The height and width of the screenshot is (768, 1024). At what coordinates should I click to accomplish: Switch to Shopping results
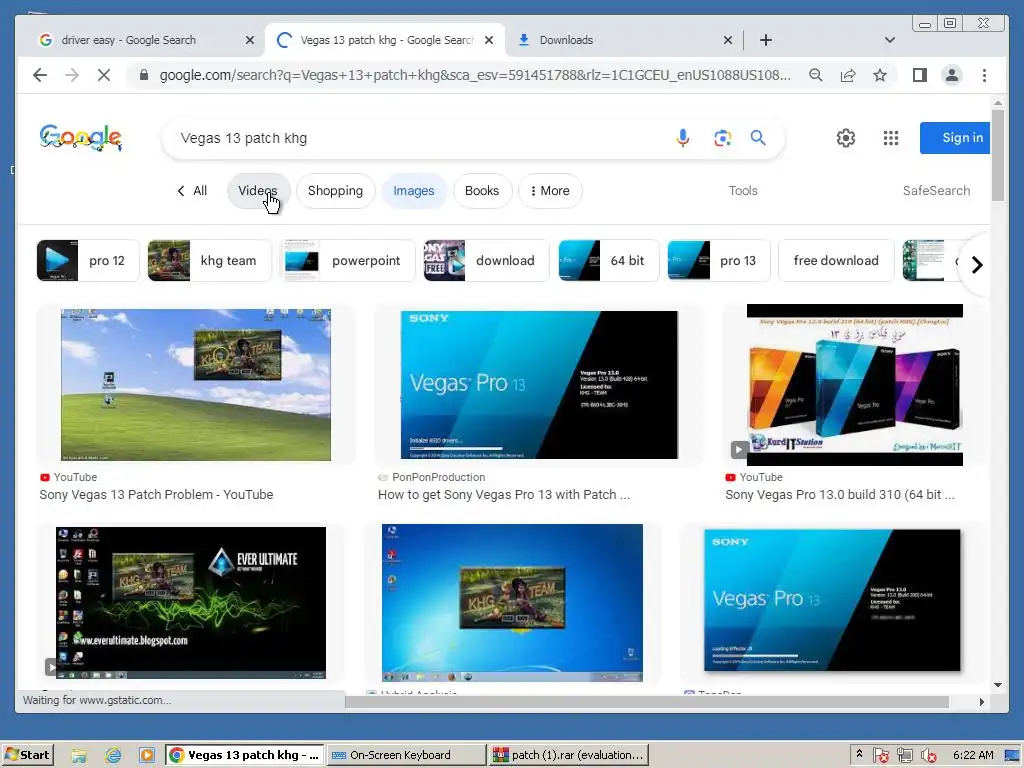[x=335, y=191]
